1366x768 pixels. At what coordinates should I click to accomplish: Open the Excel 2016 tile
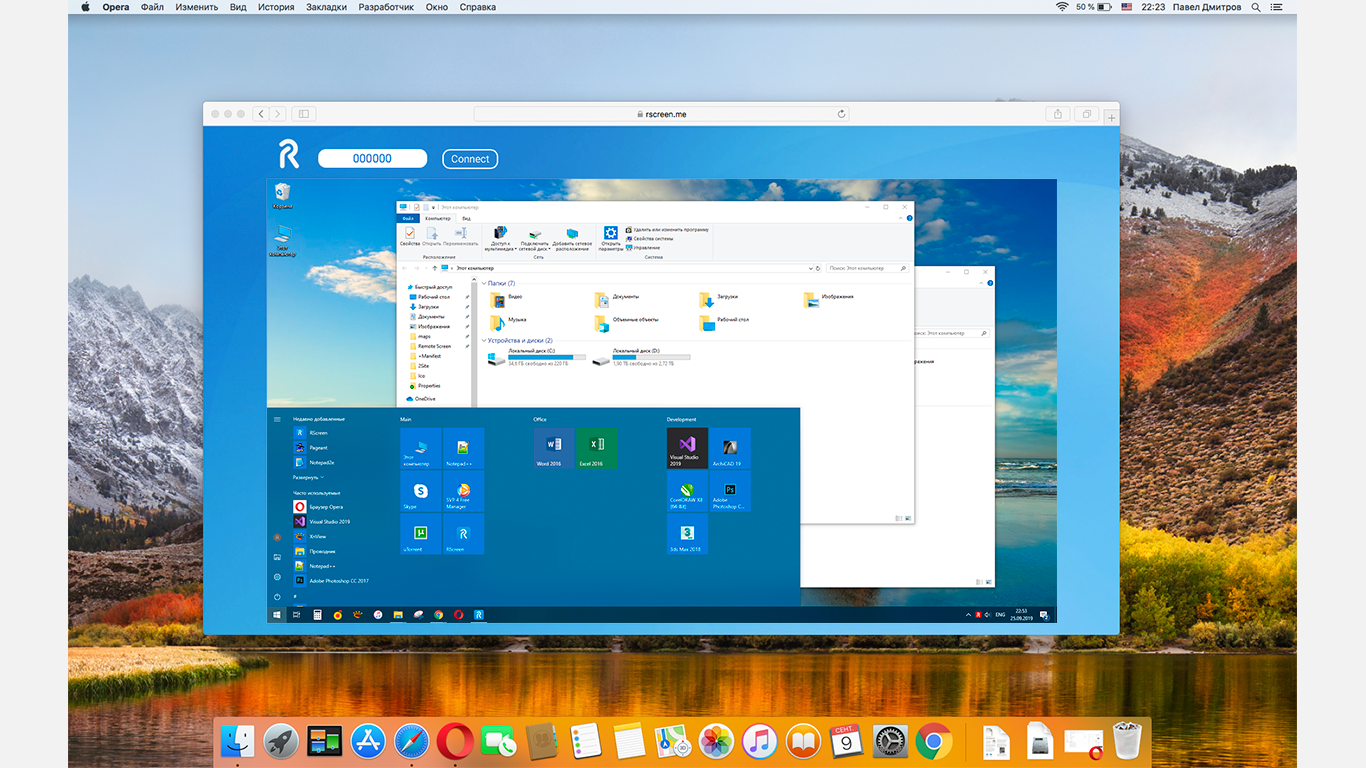[x=596, y=449]
